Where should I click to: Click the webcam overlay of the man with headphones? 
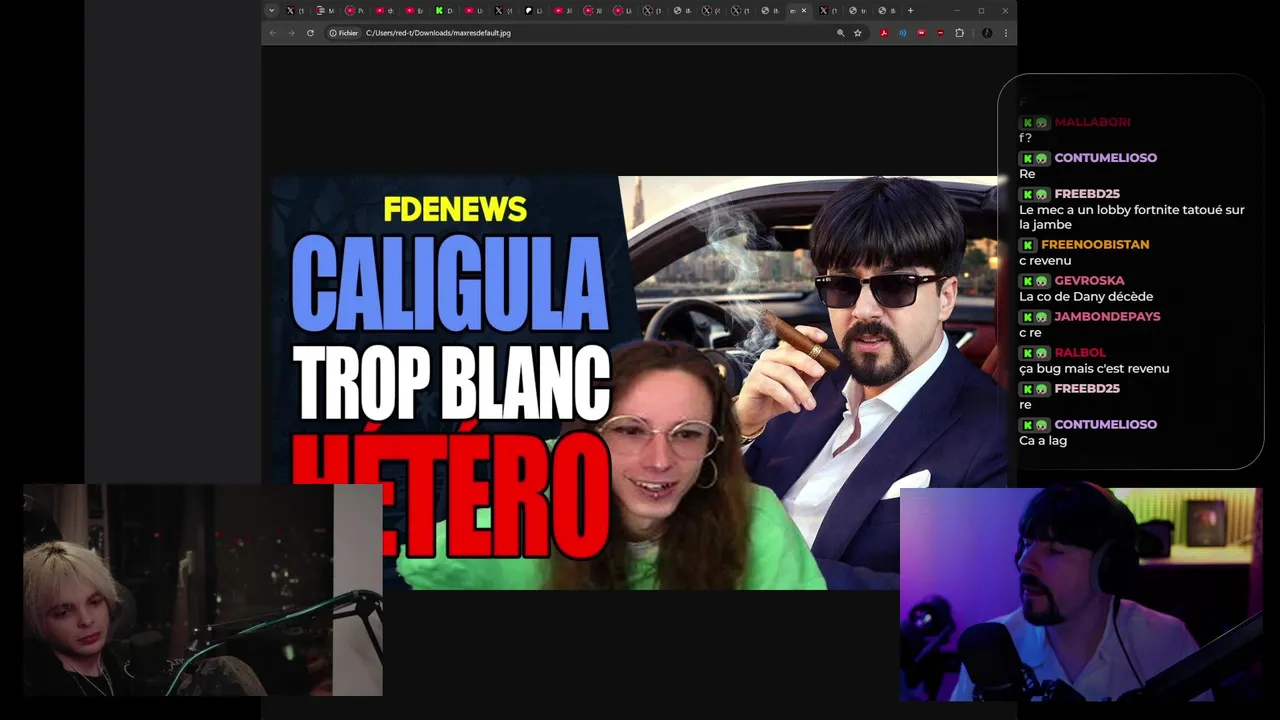pyautogui.click(x=1081, y=594)
